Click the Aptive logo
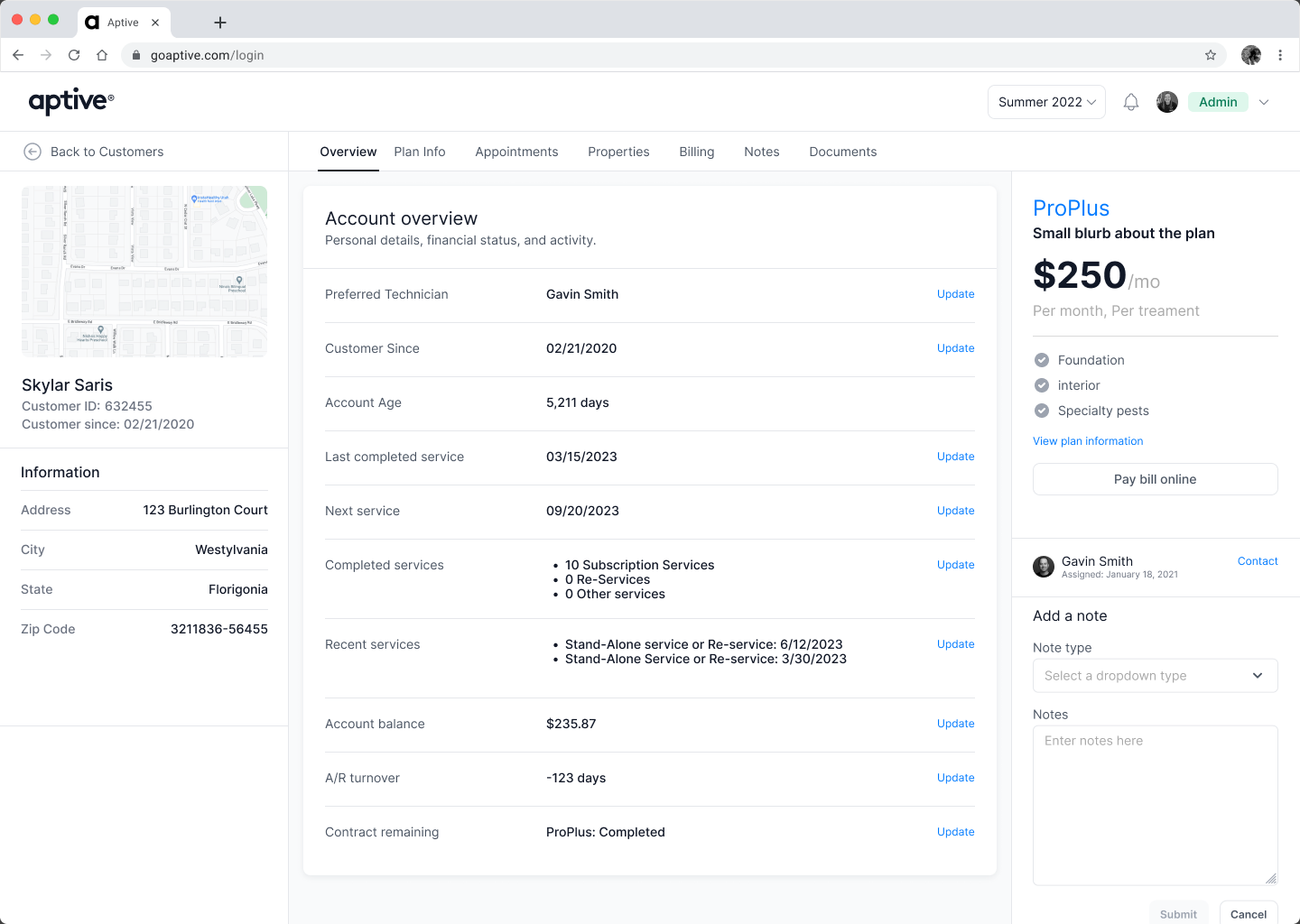 71,101
